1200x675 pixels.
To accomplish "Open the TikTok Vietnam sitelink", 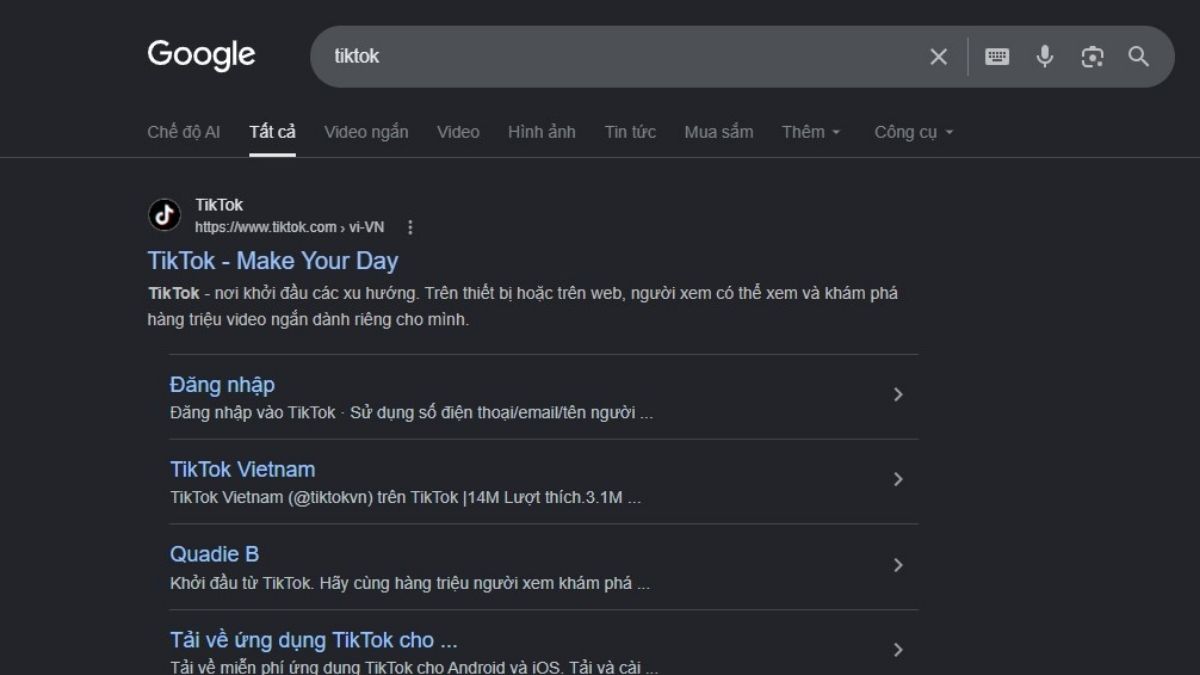I will (242, 470).
